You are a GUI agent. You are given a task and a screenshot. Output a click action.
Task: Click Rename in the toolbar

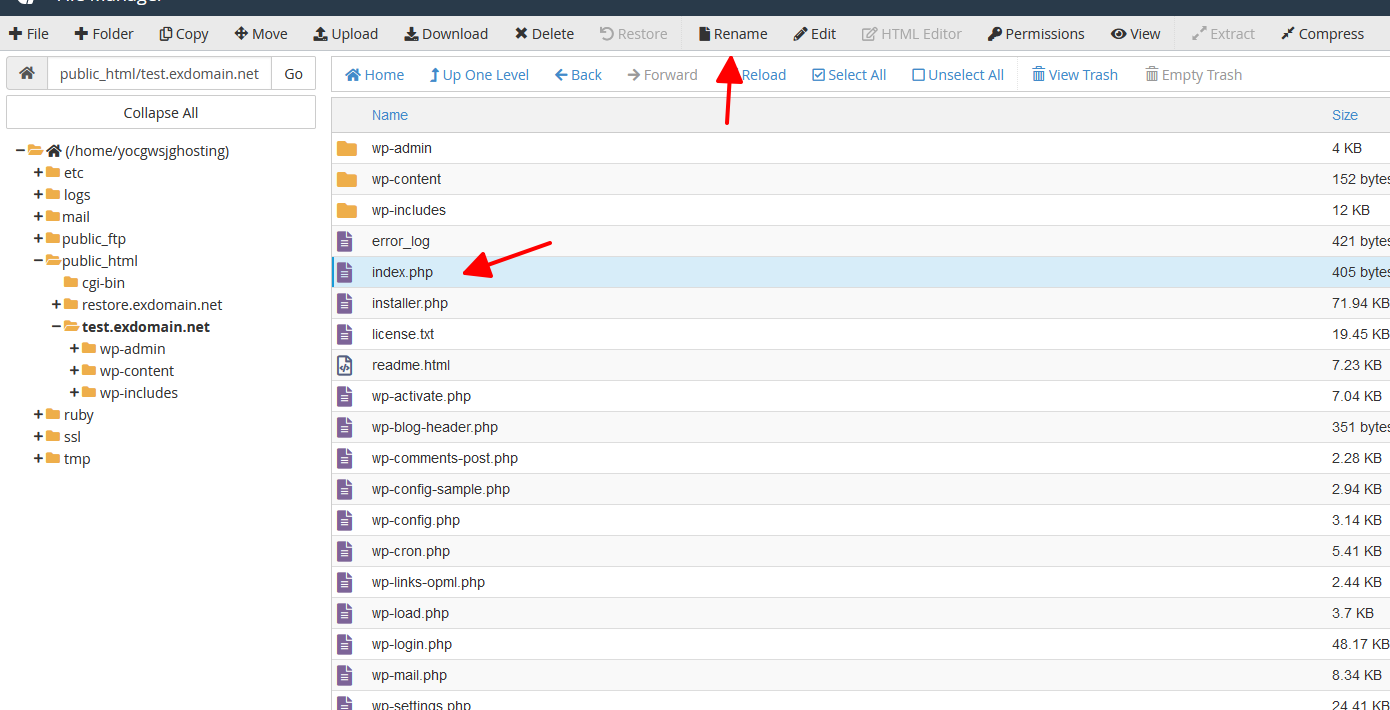(733, 34)
